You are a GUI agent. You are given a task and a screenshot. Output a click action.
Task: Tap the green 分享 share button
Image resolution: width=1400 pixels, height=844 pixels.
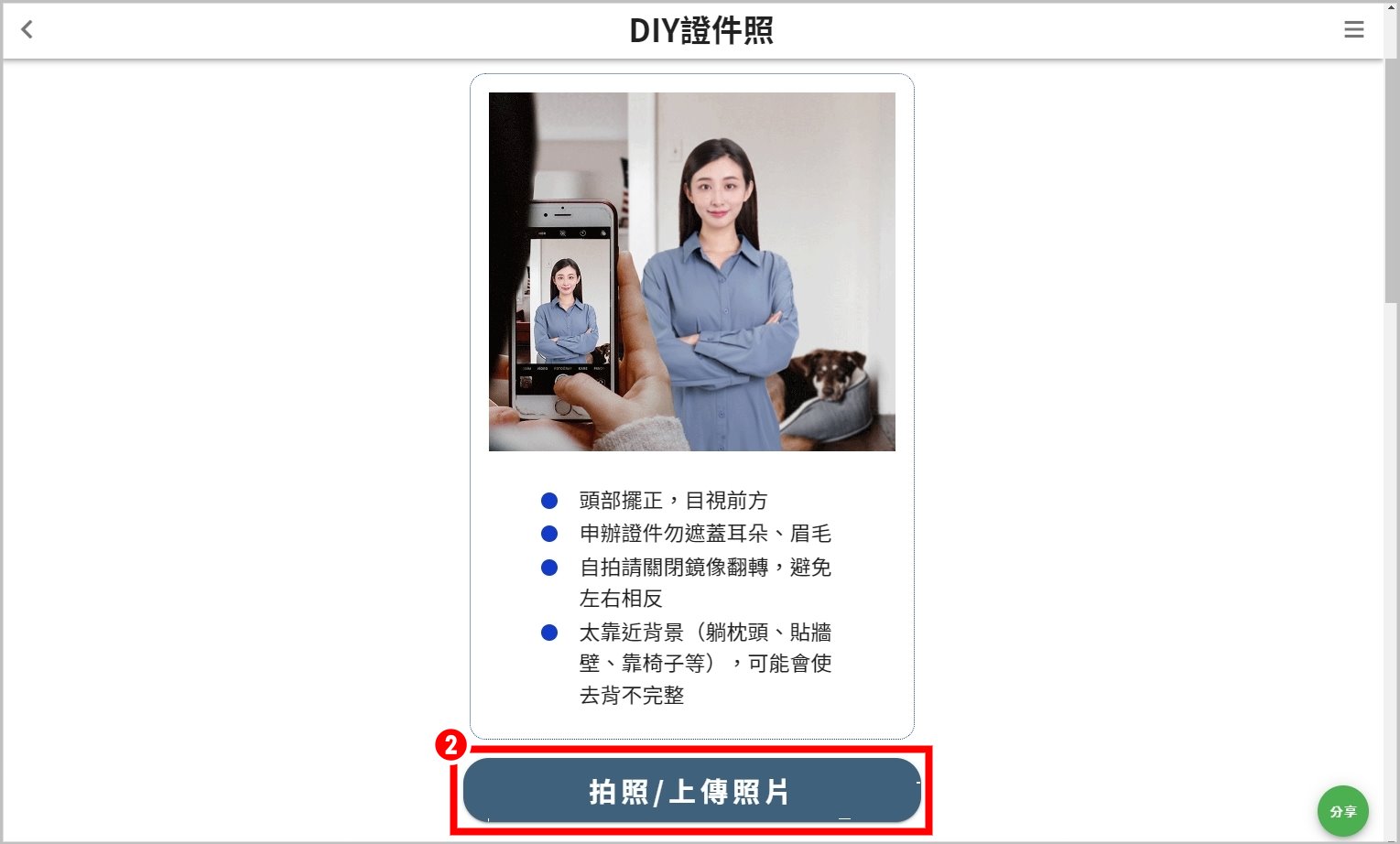1342,811
